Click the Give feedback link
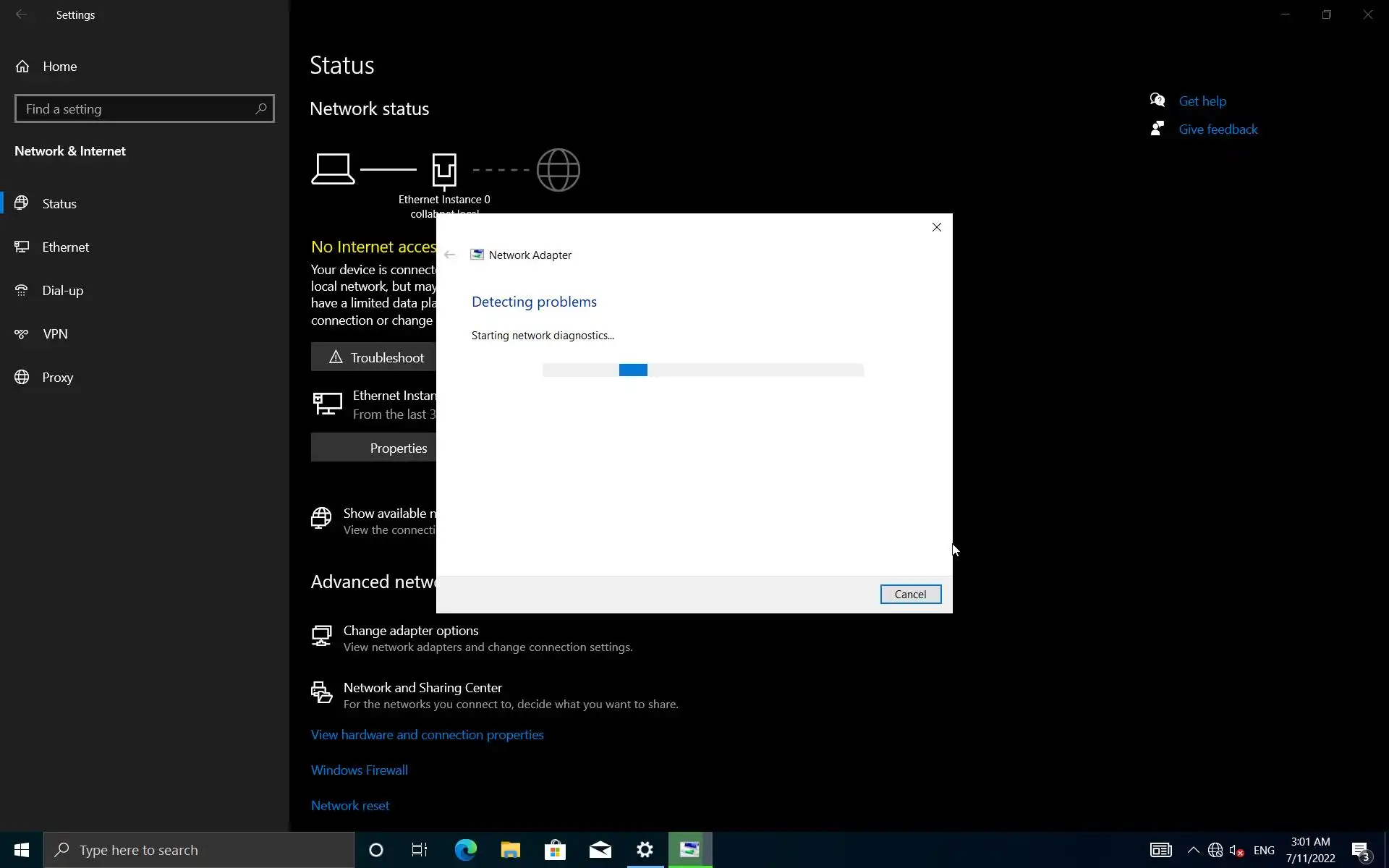Screen dimensions: 1389x868 coord(1218,129)
